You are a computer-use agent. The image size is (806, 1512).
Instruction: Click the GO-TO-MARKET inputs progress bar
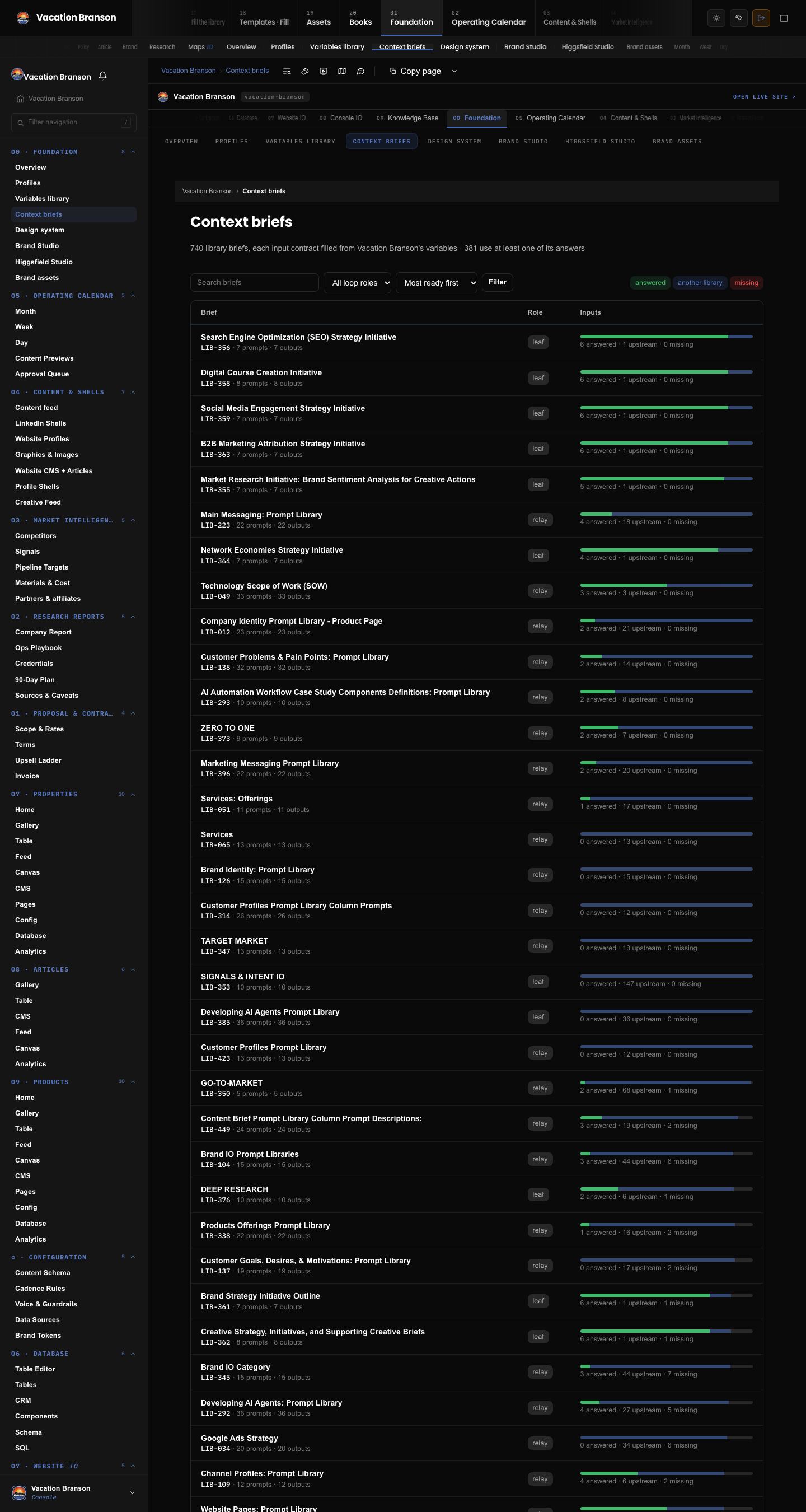(x=666, y=1082)
